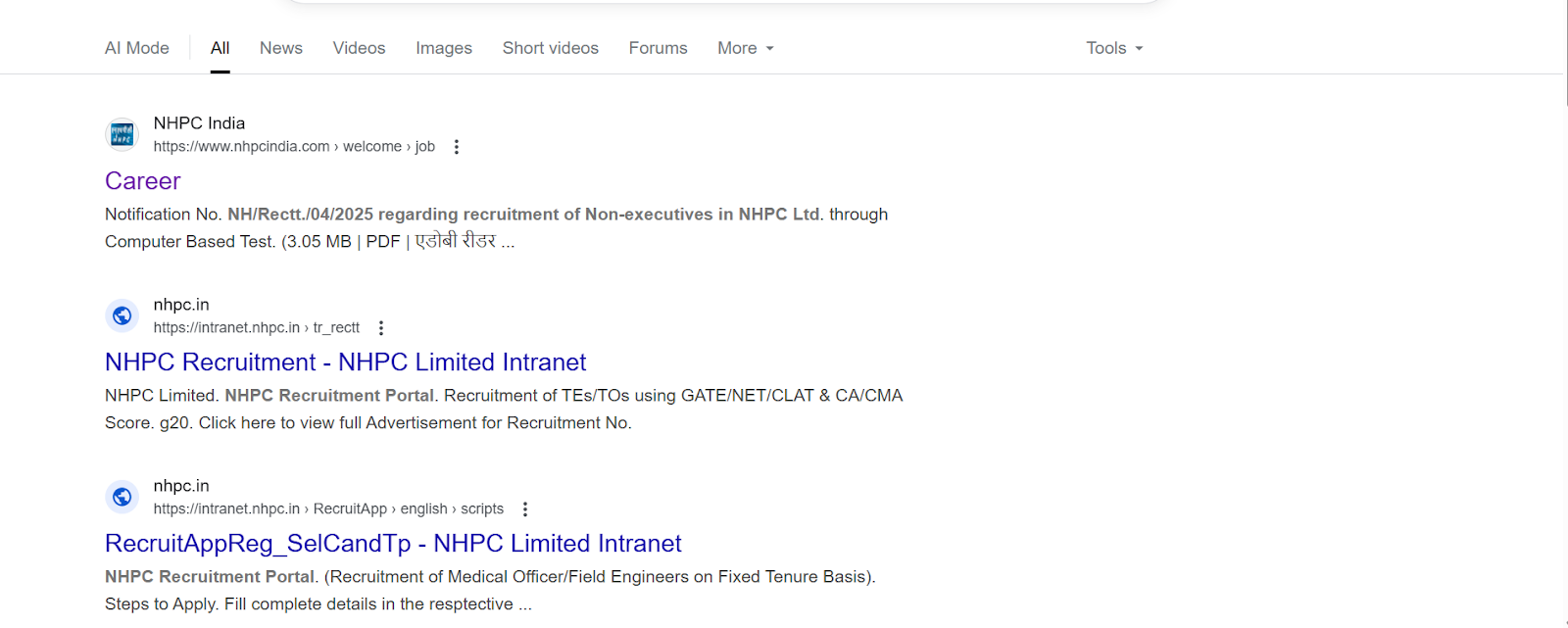Image resolution: width=1568 pixels, height=628 pixels.
Task: Open the Videos tab
Action: tap(359, 48)
